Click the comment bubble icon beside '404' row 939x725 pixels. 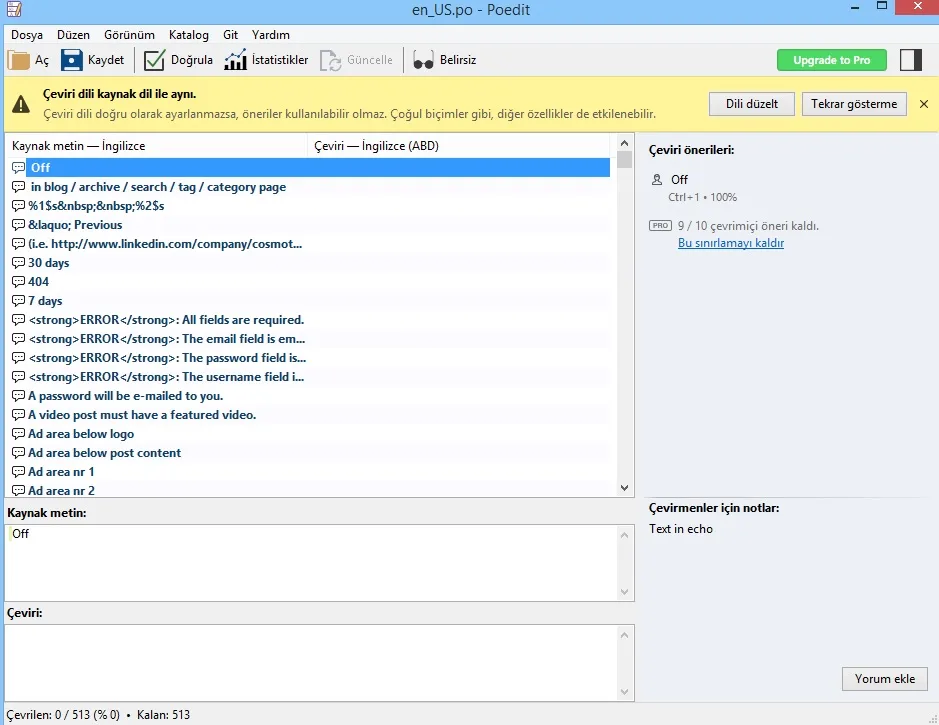pos(19,281)
